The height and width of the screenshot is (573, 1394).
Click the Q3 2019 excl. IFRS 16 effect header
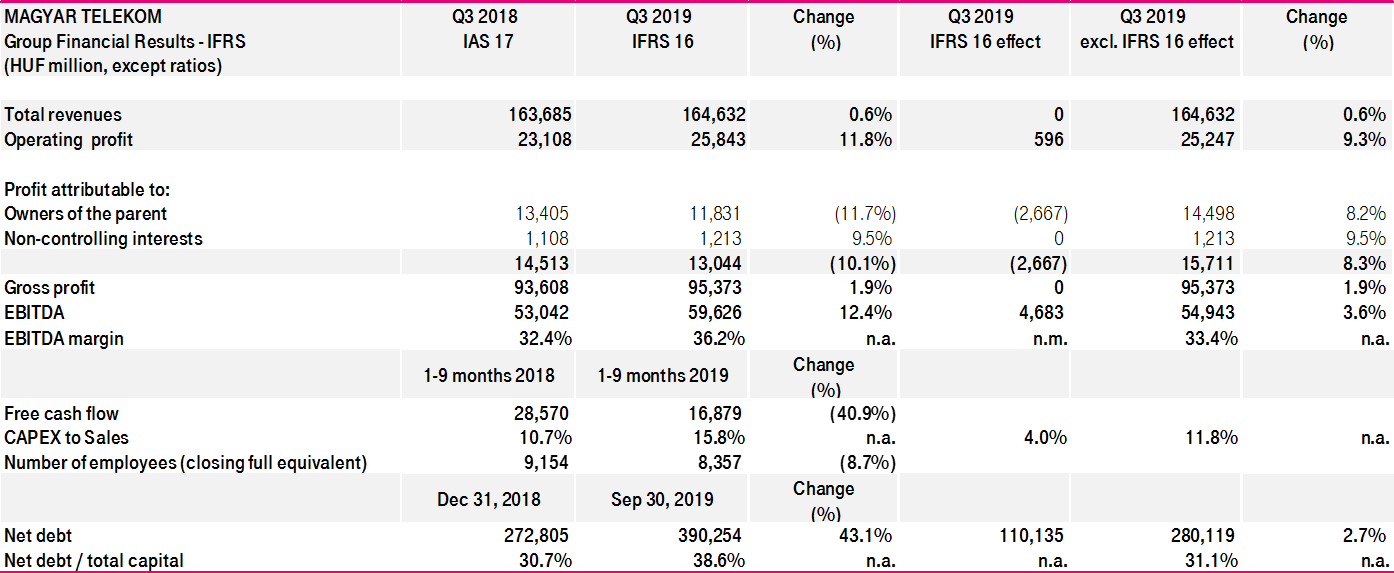(x=1156, y=29)
